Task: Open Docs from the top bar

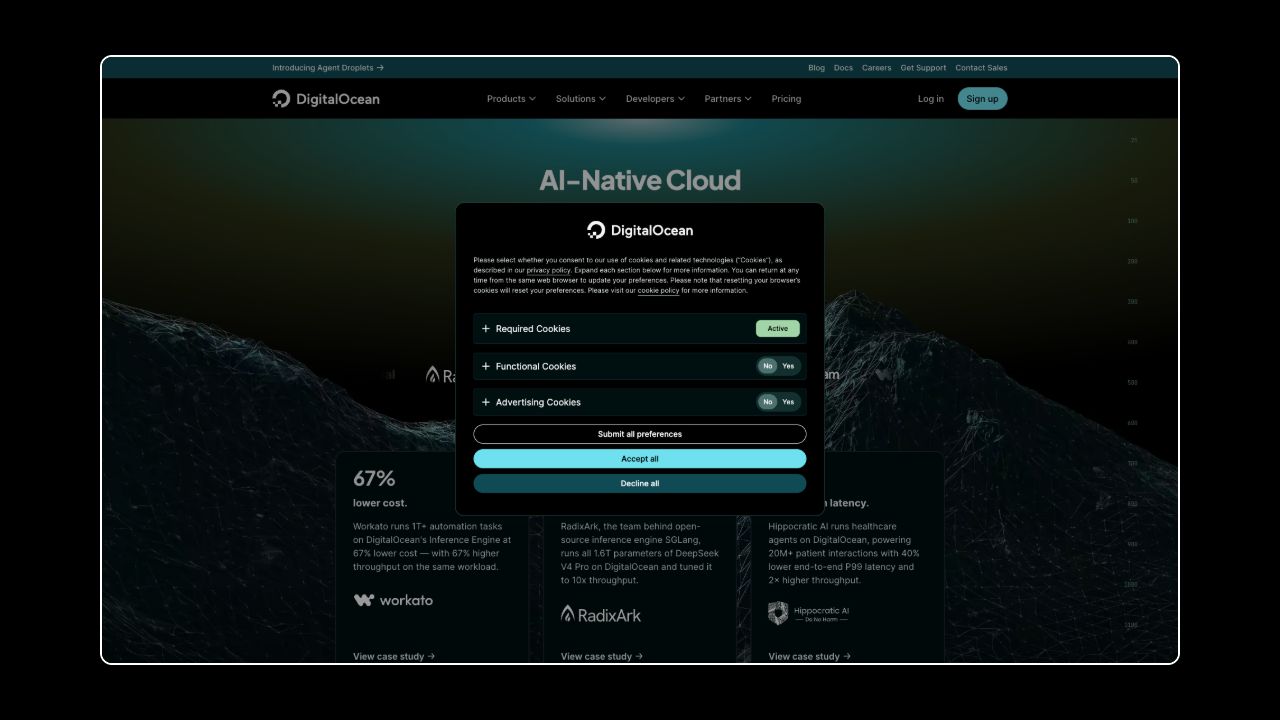Action: pyautogui.click(x=843, y=68)
